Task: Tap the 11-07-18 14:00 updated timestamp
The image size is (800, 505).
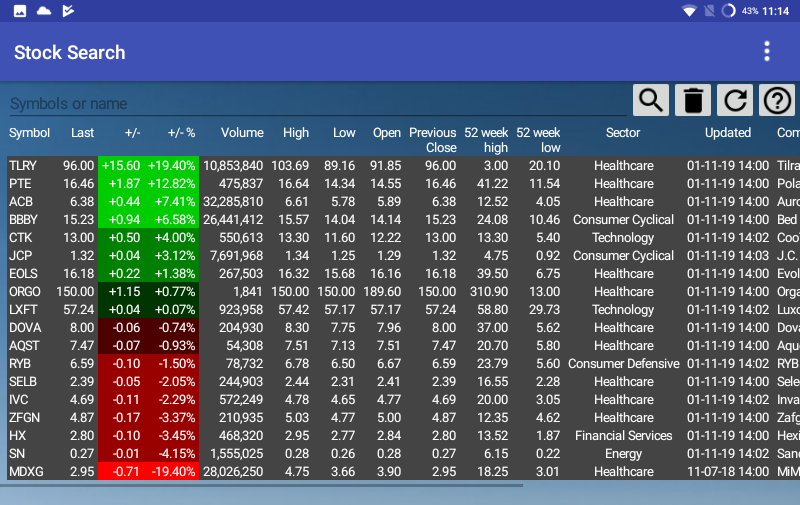Action: point(728,471)
